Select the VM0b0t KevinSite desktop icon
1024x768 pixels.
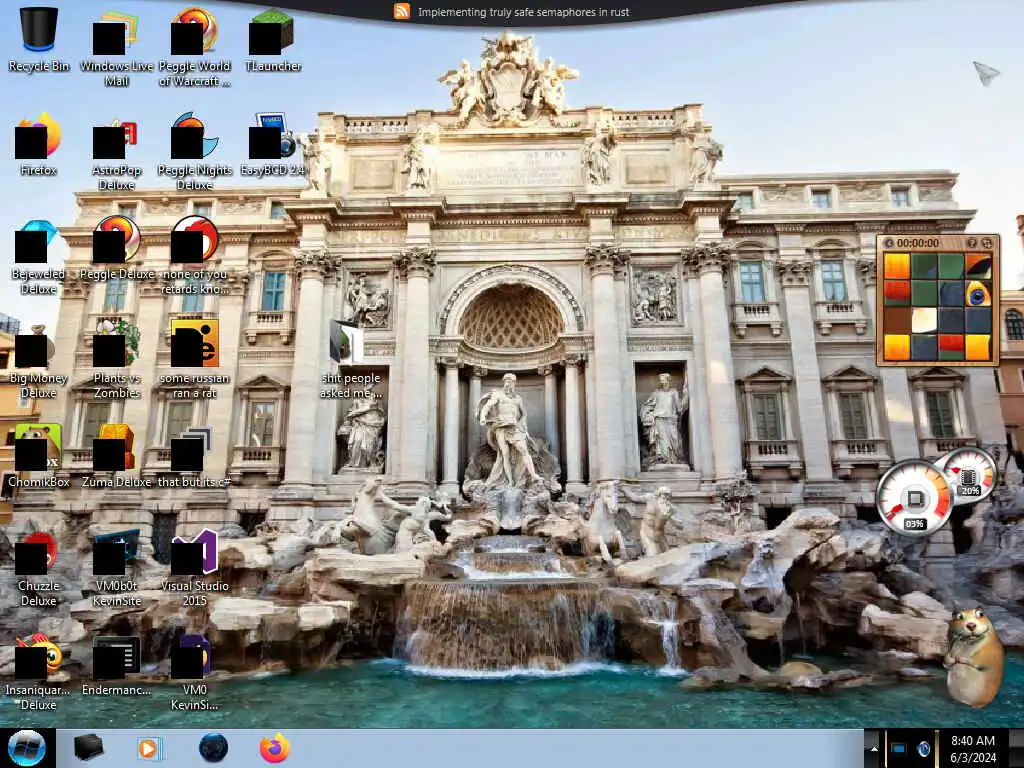tap(116, 568)
